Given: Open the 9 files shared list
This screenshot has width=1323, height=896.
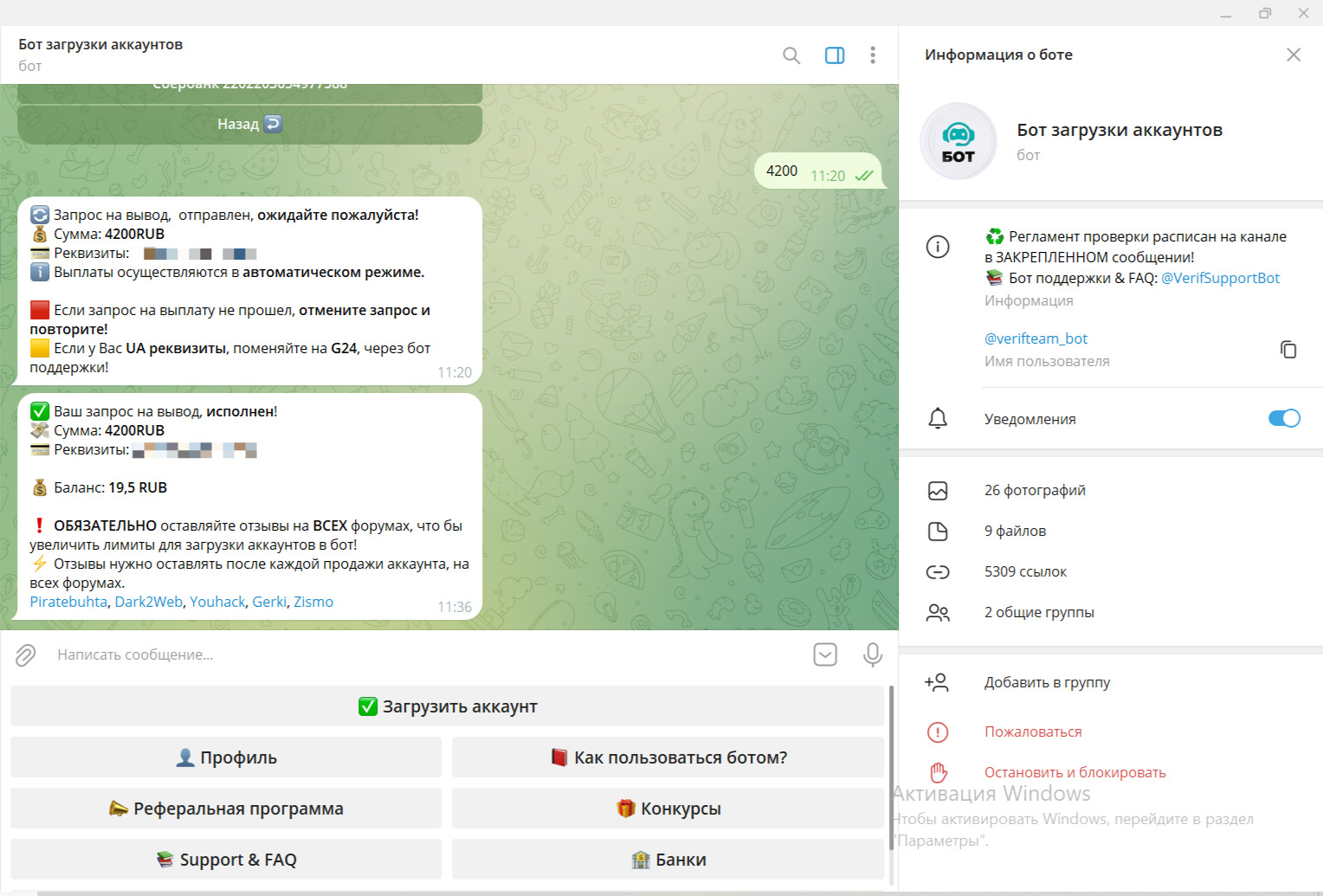Looking at the screenshot, I should 1015,532.
